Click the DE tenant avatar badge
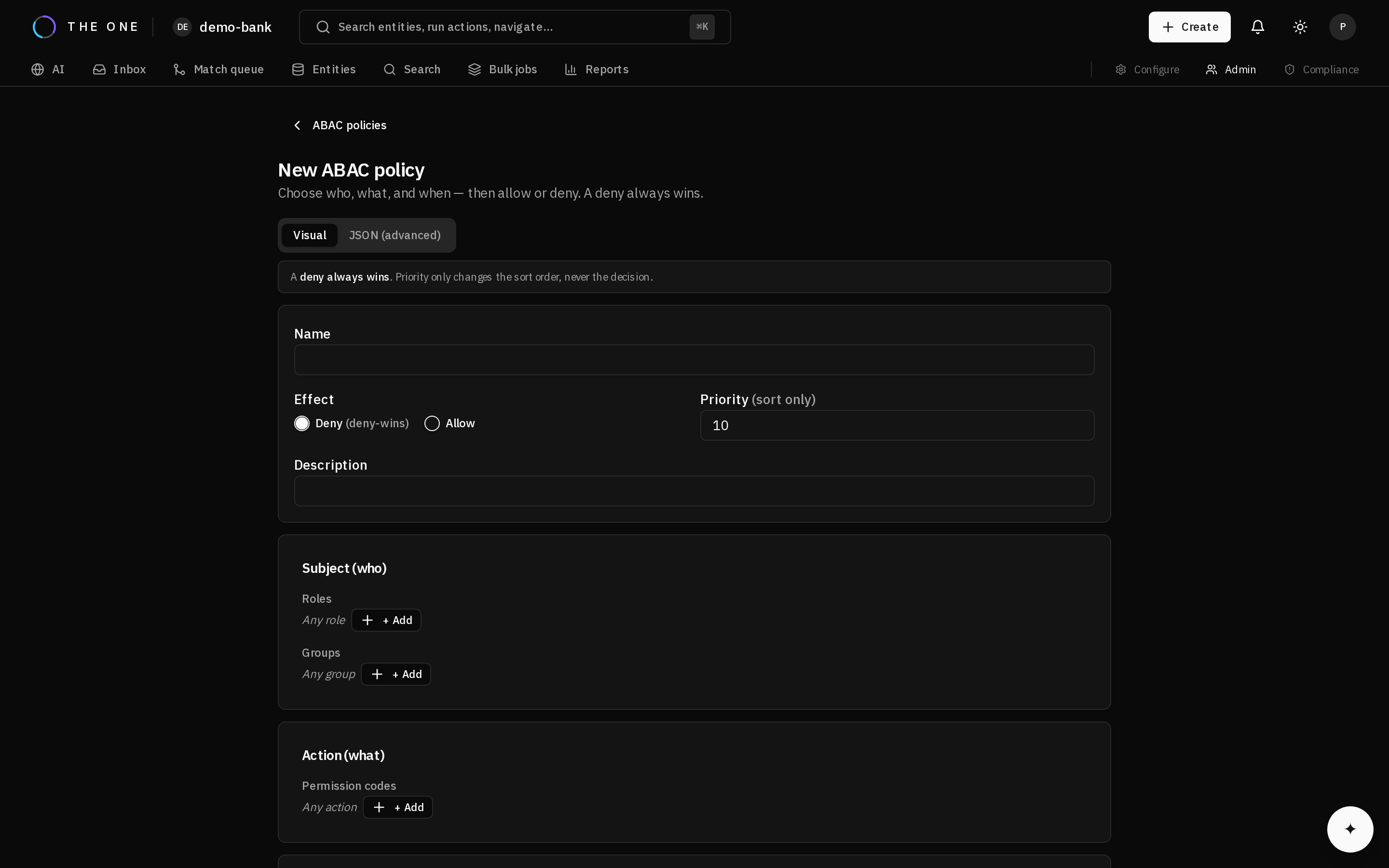 182,27
